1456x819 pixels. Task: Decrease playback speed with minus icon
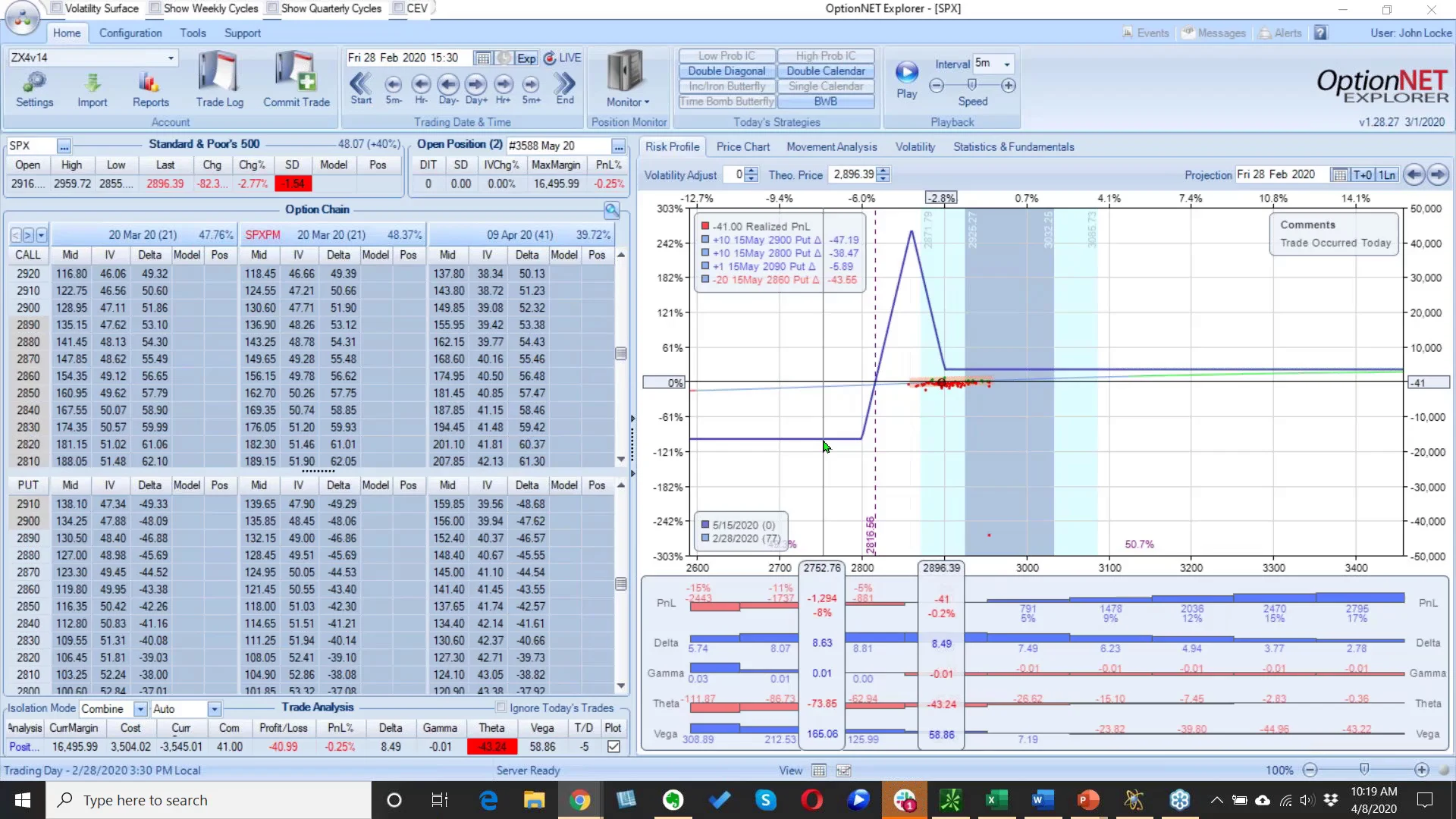937,86
